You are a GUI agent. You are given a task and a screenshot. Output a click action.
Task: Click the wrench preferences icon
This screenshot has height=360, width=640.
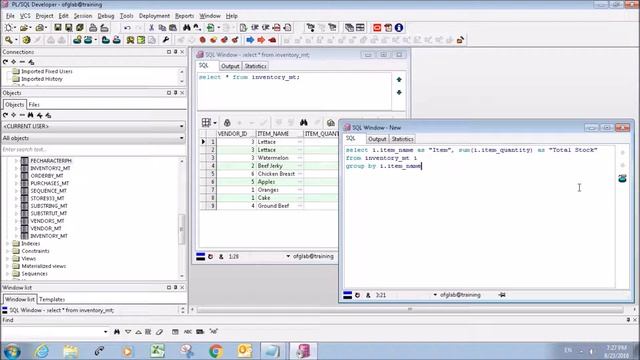click(x=165, y=40)
